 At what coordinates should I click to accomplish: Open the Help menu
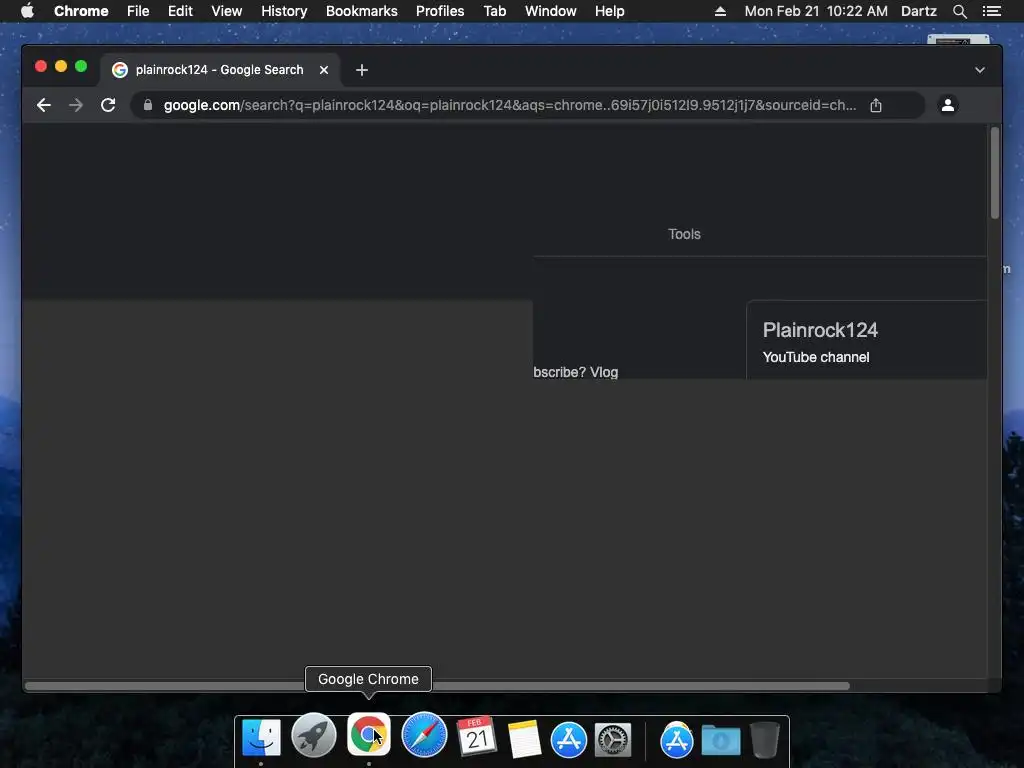[609, 11]
